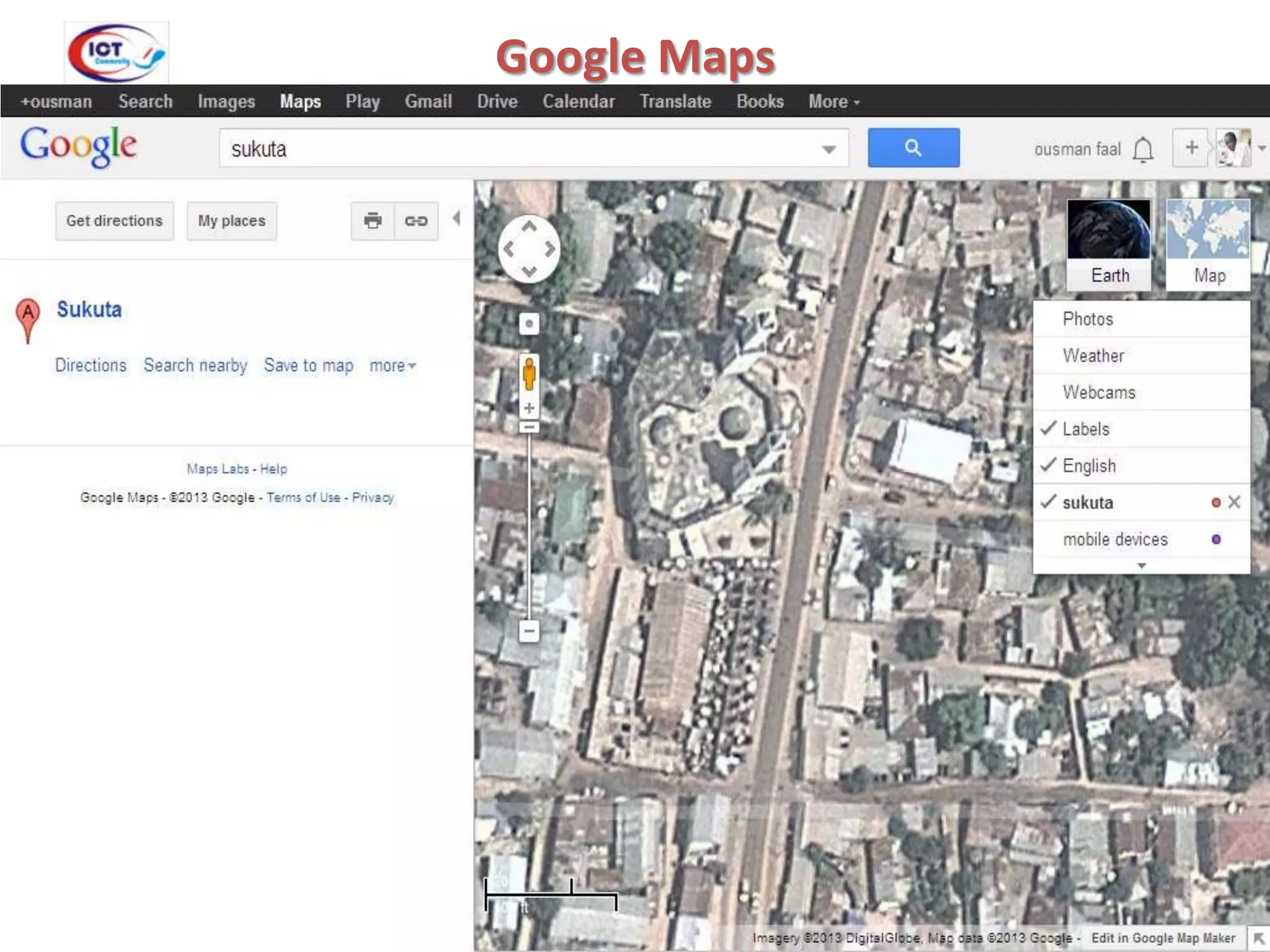Screen dimensions: 1270x952
Task: Open Gmail in top bar
Action: tap(429, 101)
